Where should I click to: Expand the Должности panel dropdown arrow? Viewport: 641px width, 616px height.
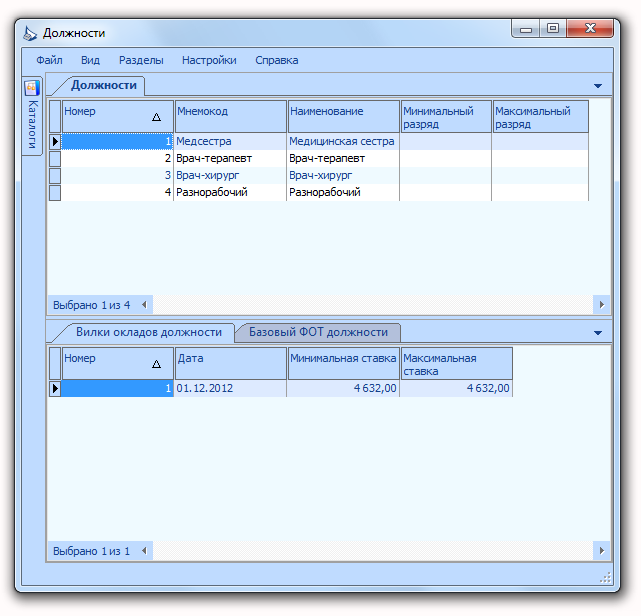click(x=598, y=86)
